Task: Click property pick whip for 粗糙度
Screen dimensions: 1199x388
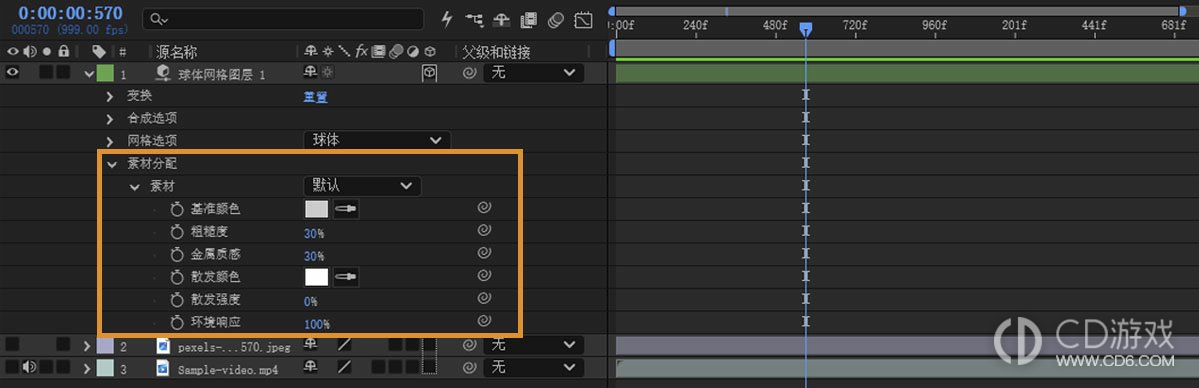Action: coord(483,230)
